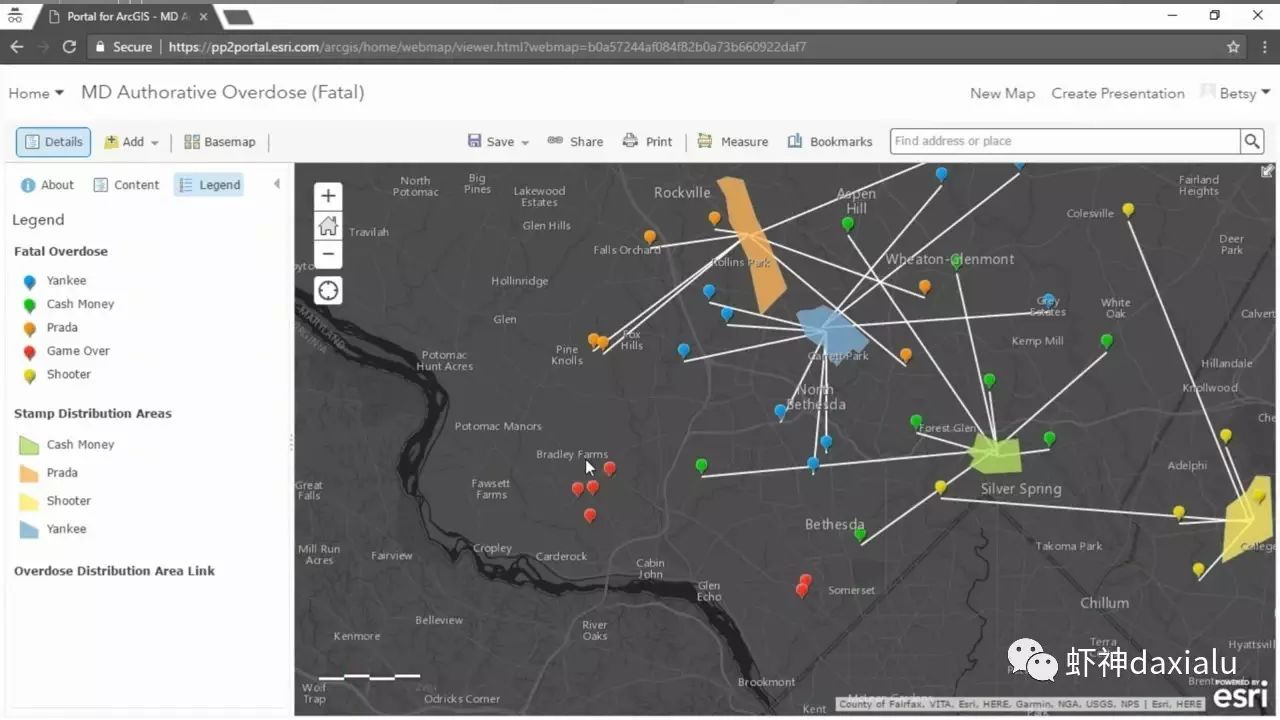Click the Yankee blue pin legend icon
This screenshot has height=720, width=1280.
click(30, 282)
